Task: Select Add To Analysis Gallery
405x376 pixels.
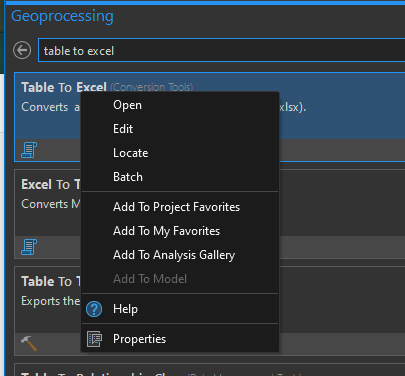Action: tap(180, 255)
